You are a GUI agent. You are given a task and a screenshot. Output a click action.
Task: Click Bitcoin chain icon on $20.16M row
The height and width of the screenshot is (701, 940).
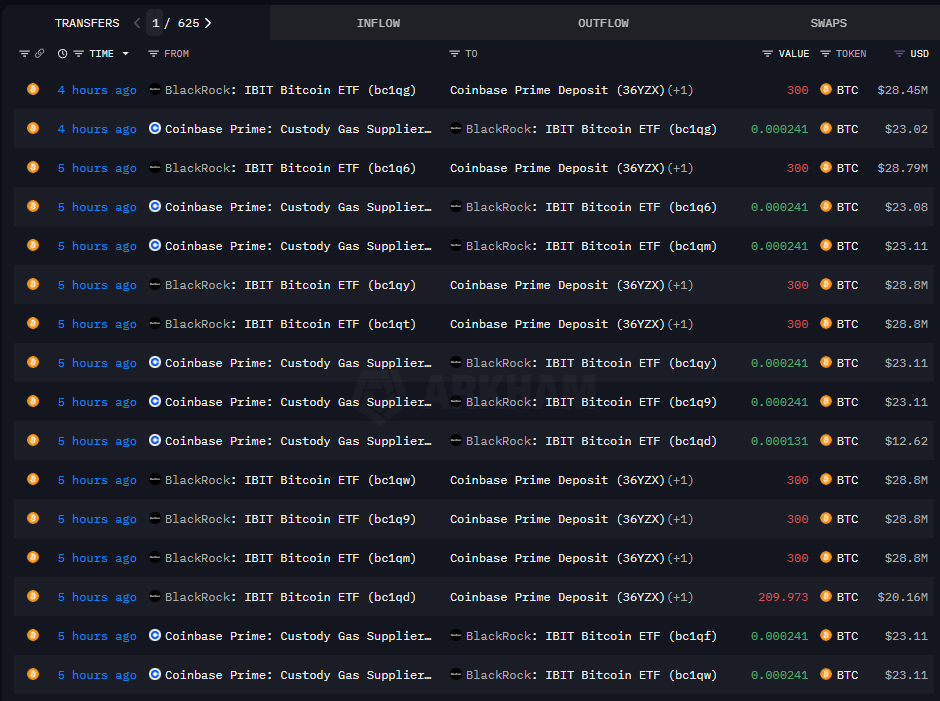pyautogui.click(x=33, y=596)
